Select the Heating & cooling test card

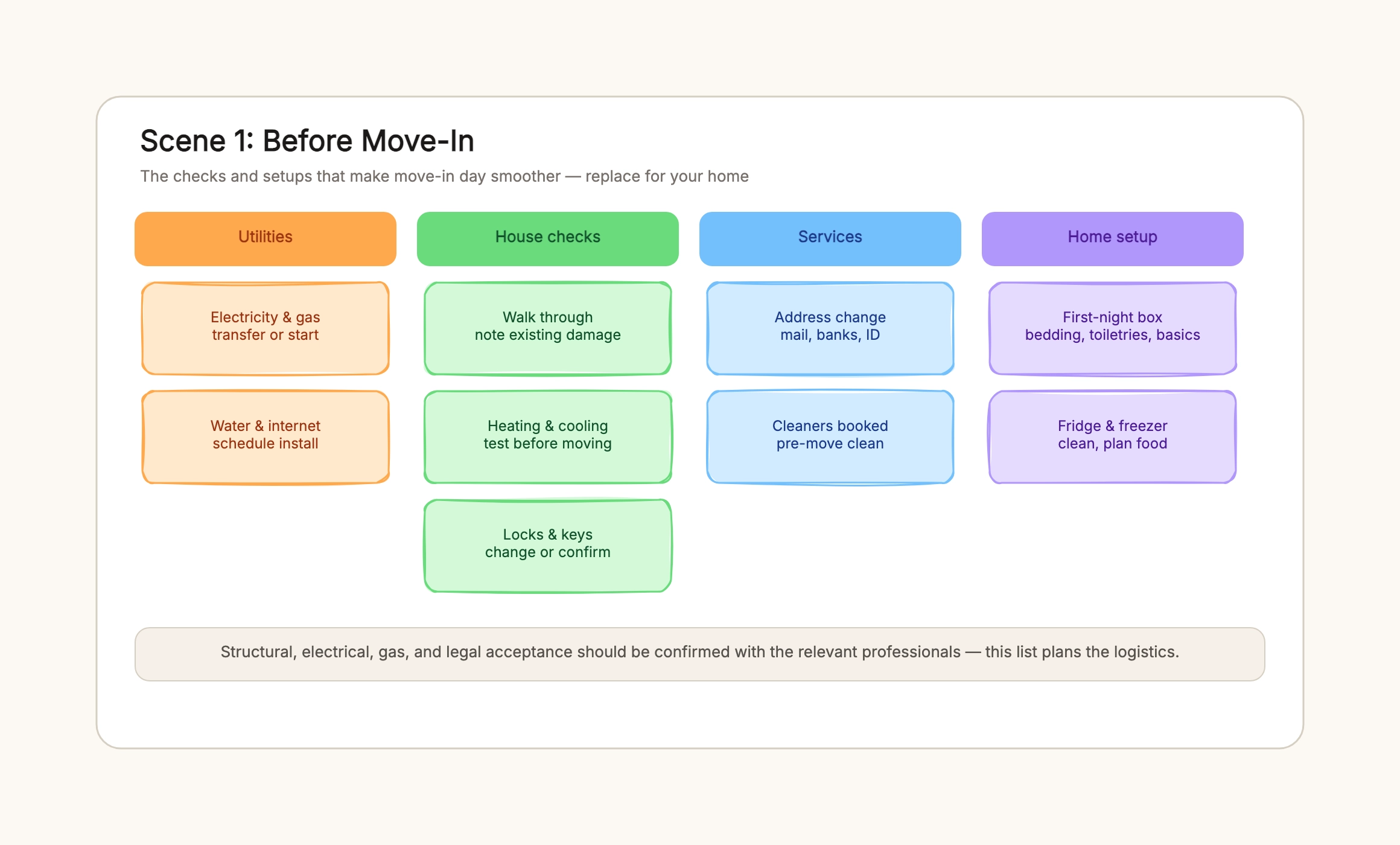(x=548, y=437)
